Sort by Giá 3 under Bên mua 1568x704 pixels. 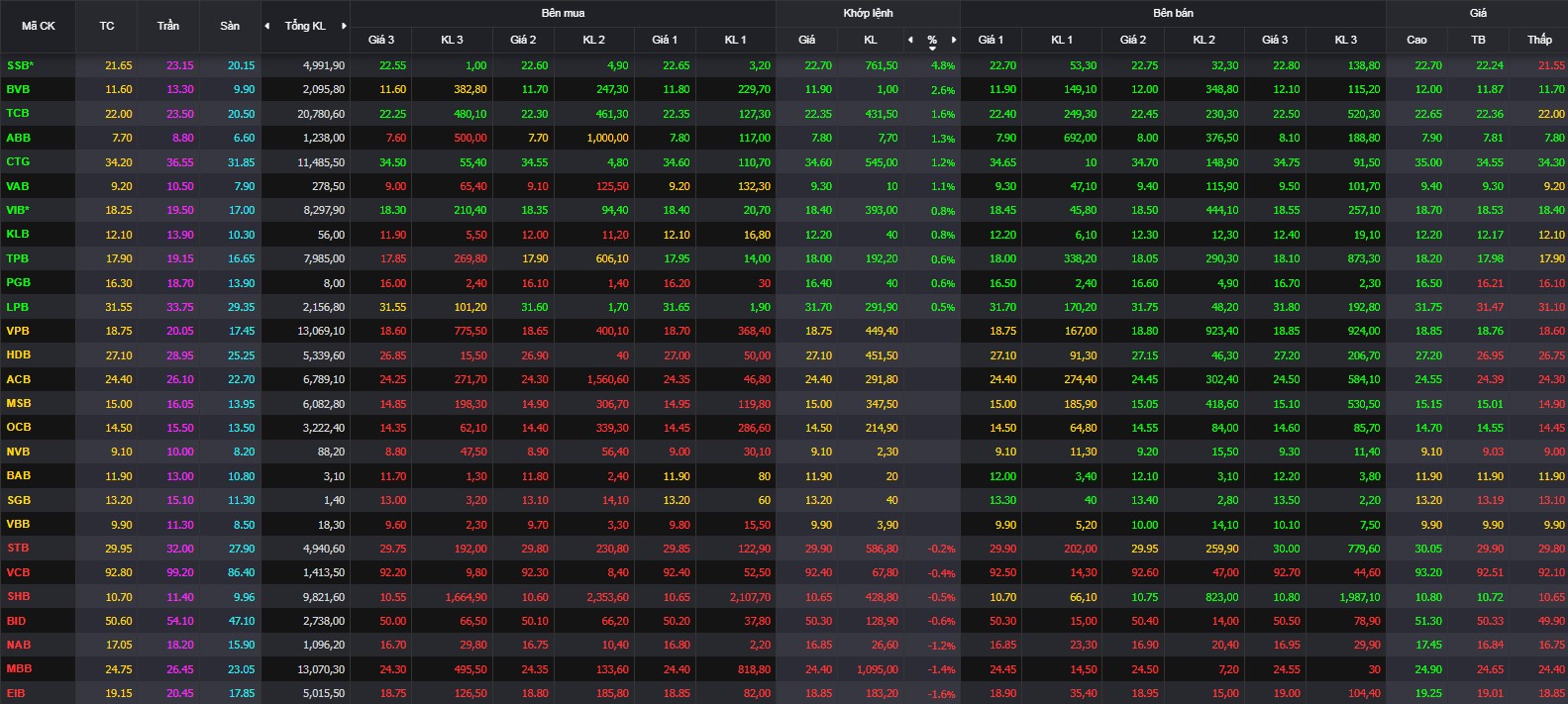click(x=381, y=40)
